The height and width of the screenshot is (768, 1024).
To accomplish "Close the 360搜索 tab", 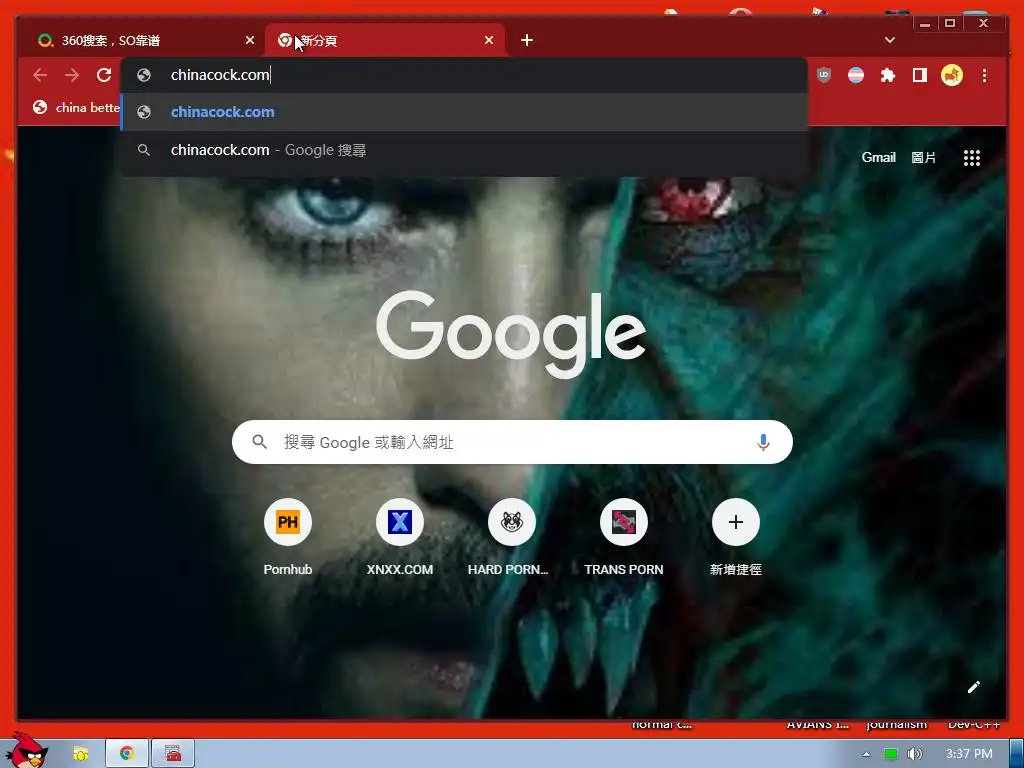I will click(249, 40).
